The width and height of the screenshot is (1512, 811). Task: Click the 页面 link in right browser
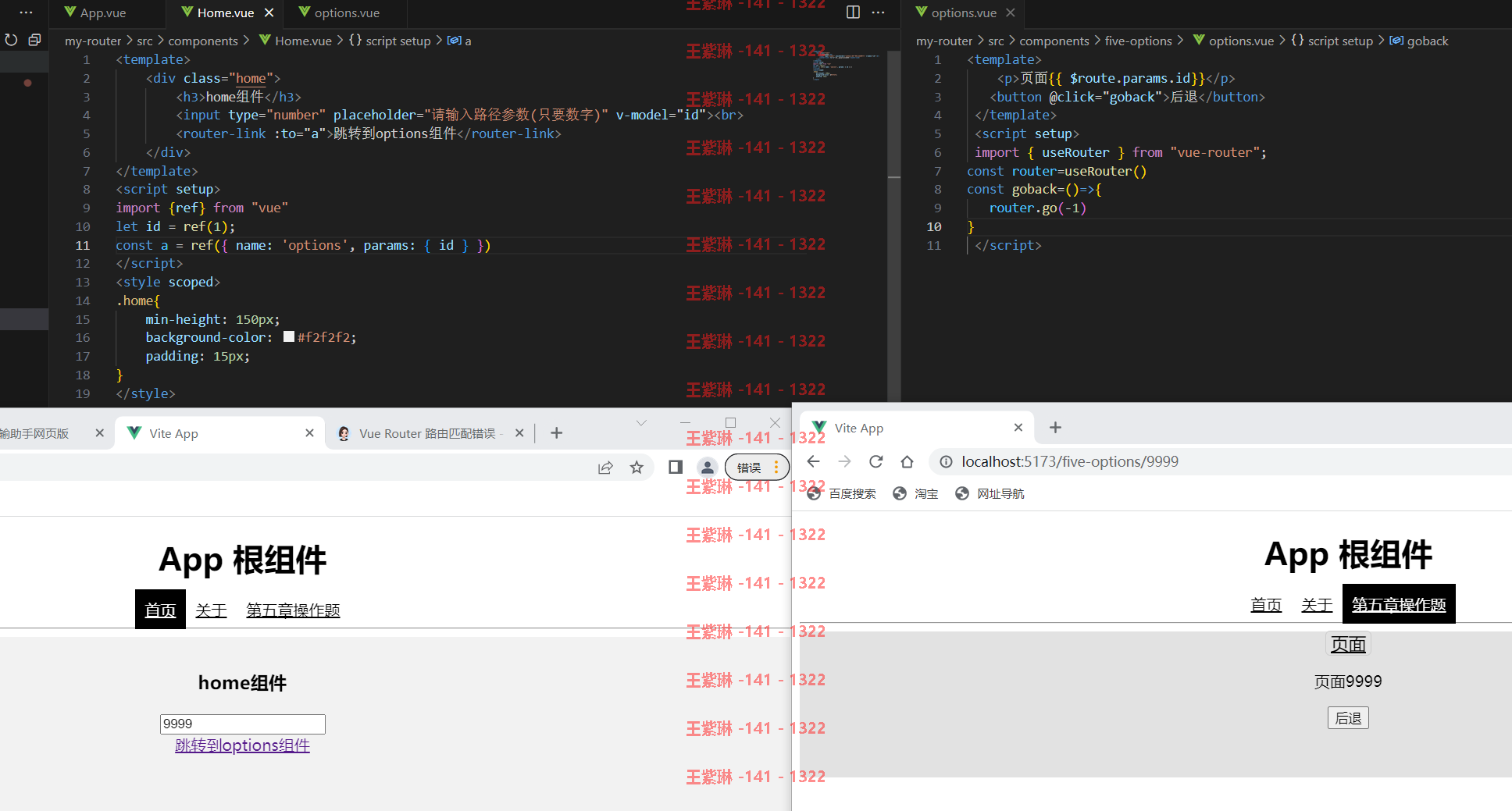[x=1348, y=644]
